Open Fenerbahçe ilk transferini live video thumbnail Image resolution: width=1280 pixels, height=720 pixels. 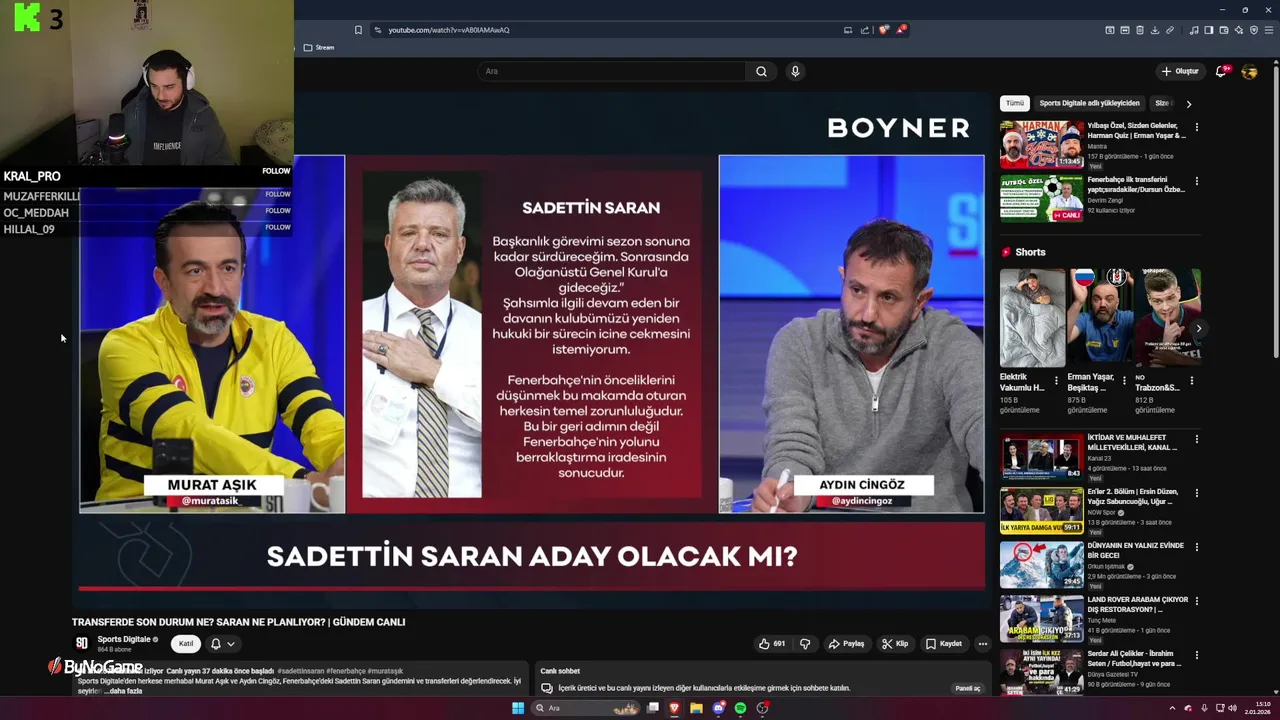(1041, 198)
